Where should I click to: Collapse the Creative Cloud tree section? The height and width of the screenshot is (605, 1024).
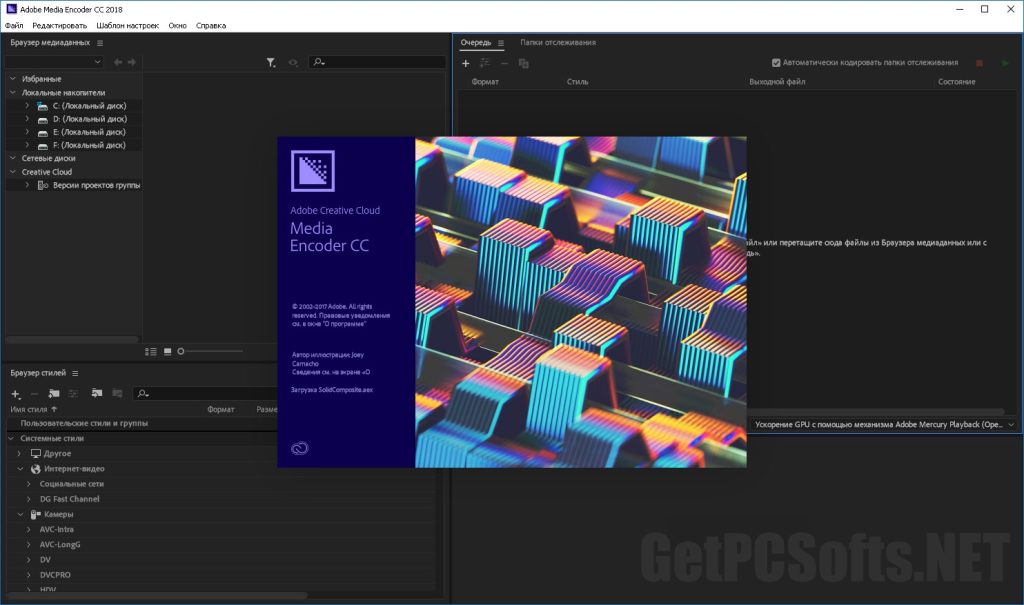click(12, 172)
